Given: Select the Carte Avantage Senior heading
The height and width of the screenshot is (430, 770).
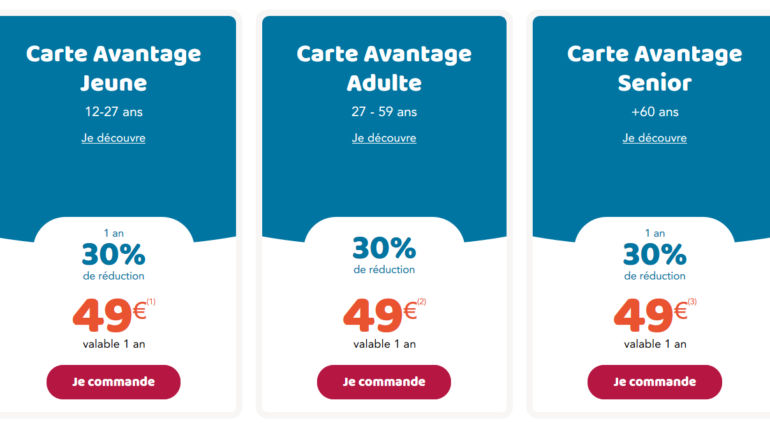Looking at the screenshot, I should click(x=655, y=68).
